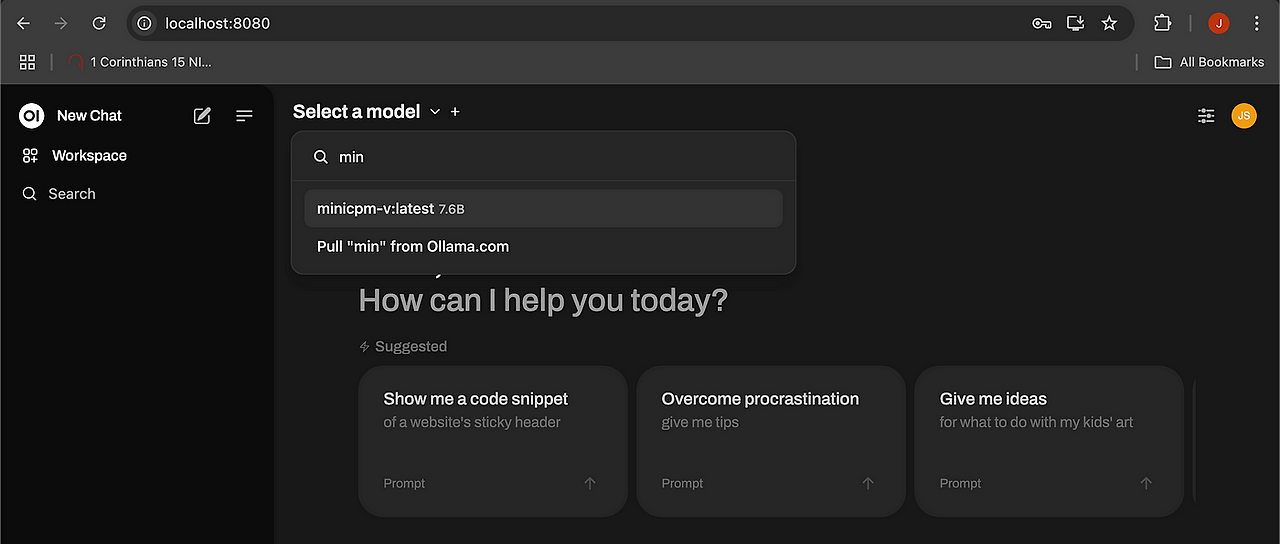Open Search in the sidebar
Viewport: 1280px width, 544px height.
point(71,194)
